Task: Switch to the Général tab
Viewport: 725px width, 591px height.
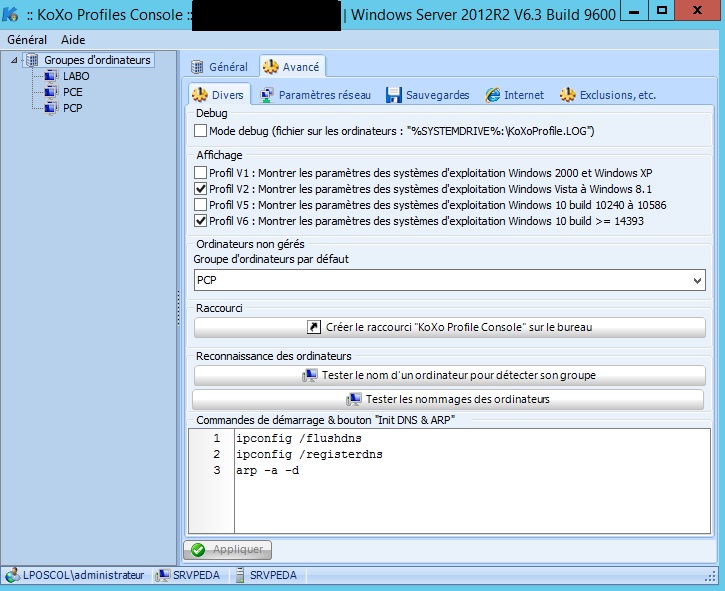Action: click(x=220, y=67)
